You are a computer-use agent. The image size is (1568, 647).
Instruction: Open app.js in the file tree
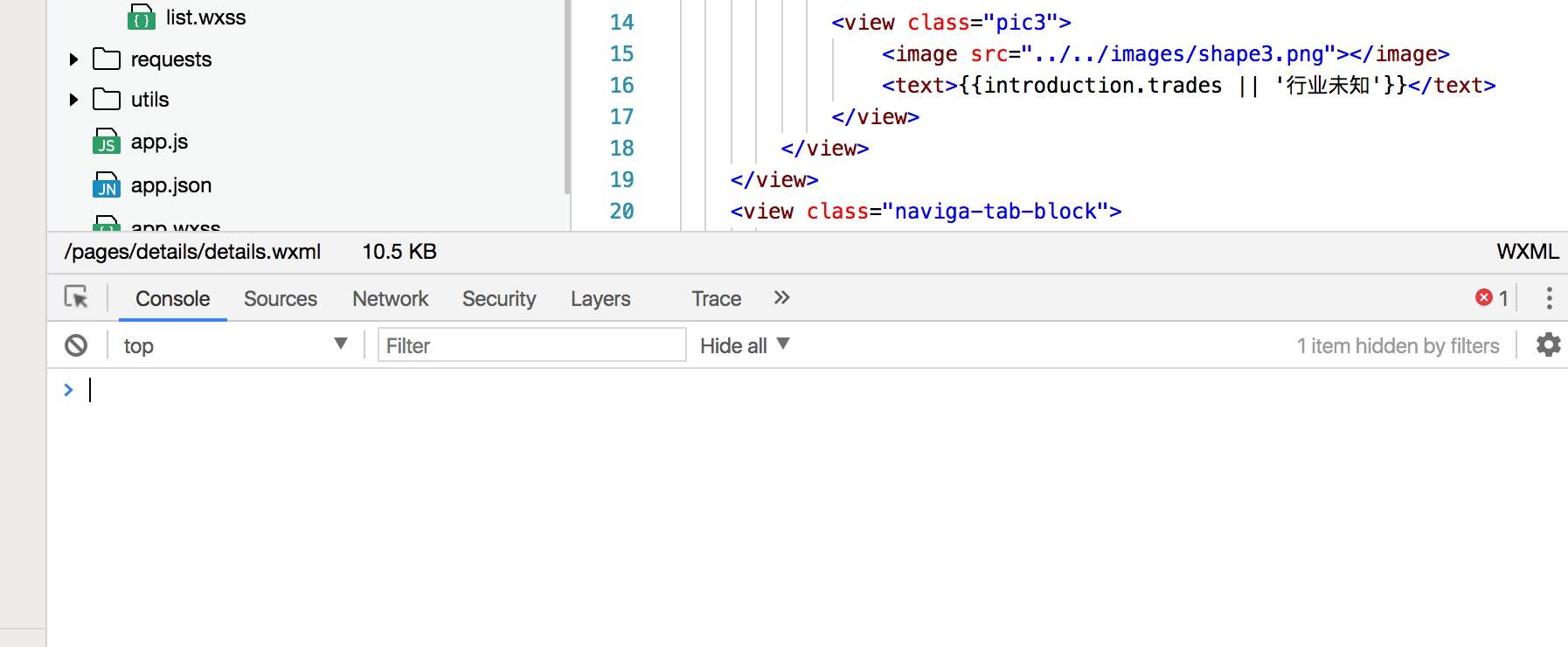coord(160,142)
